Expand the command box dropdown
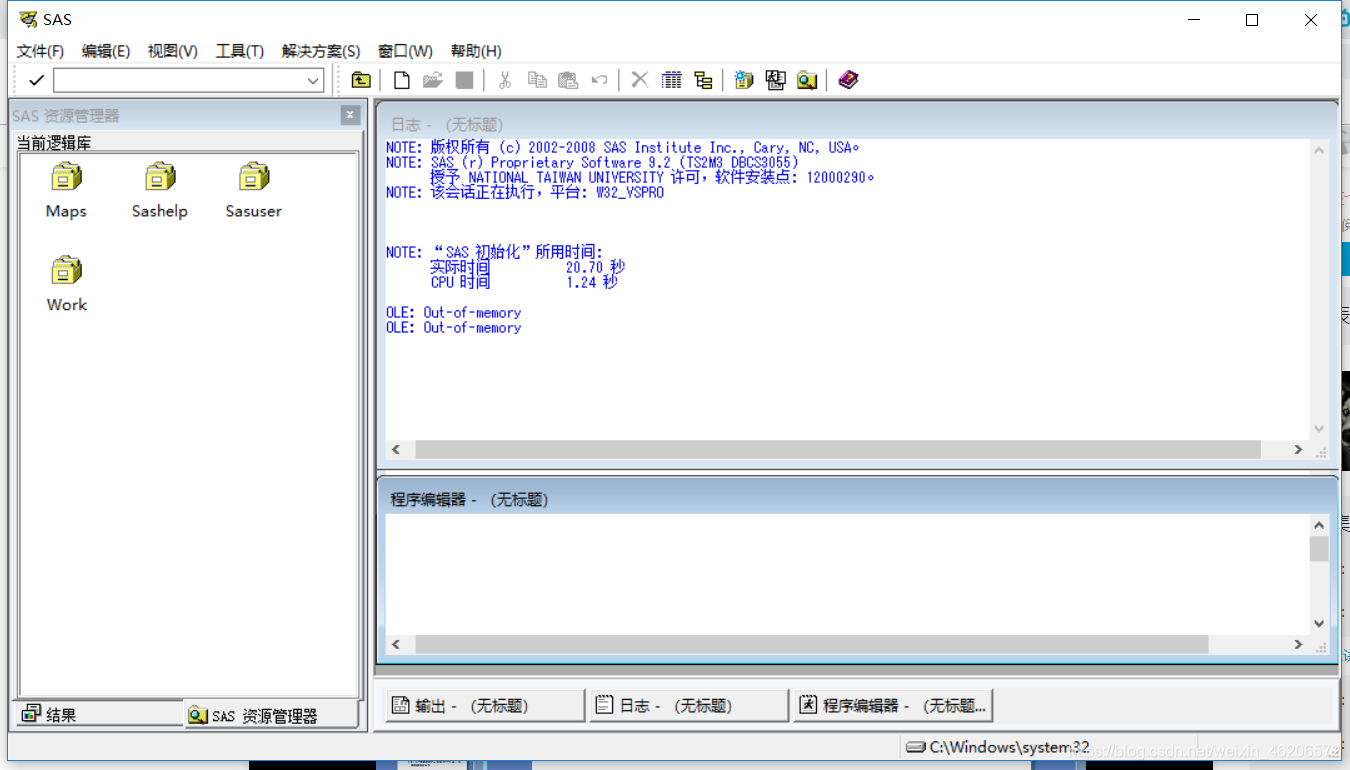Image resolution: width=1350 pixels, height=770 pixels. (x=313, y=81)
